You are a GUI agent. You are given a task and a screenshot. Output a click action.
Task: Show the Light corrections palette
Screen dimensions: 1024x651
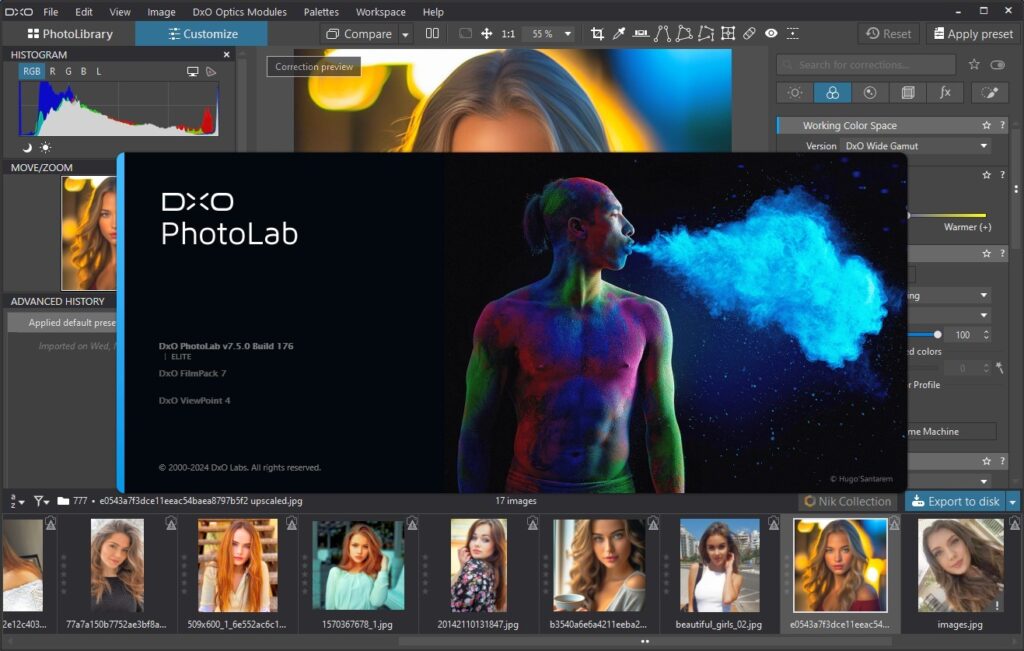pos(795,93)
